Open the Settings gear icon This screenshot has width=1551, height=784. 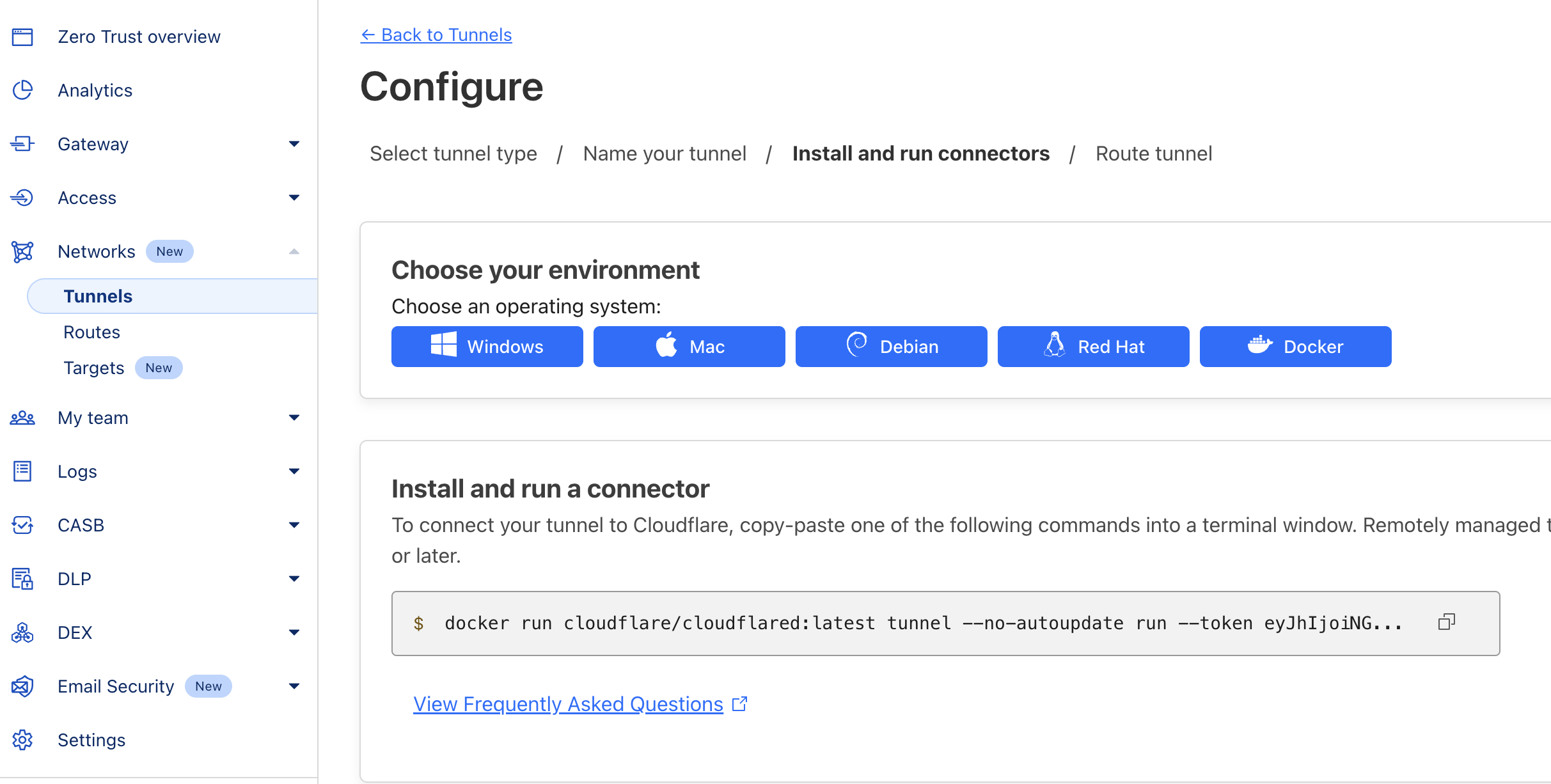(x=23, y=740)
